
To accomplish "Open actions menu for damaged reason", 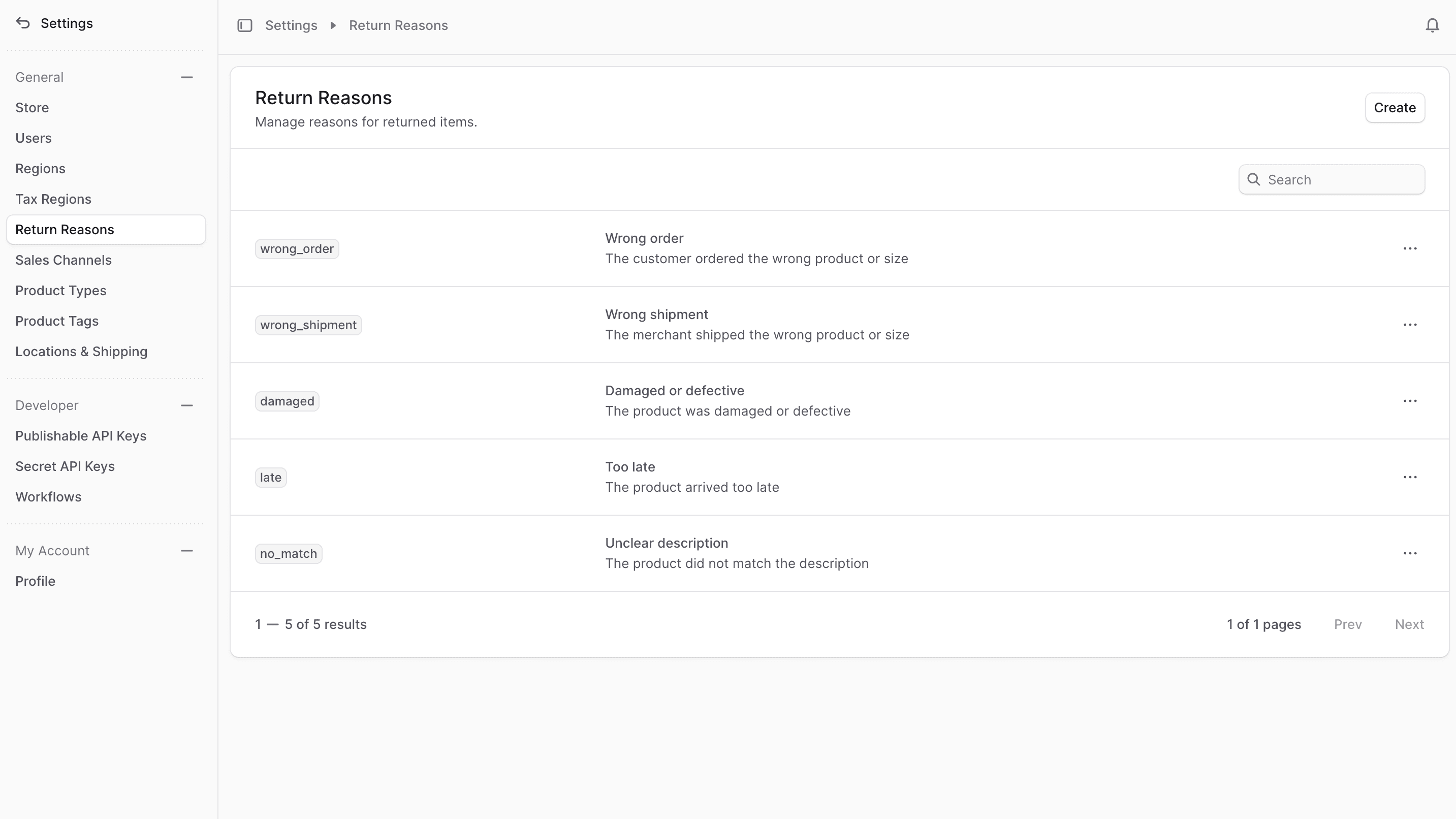I will 1410,401.
